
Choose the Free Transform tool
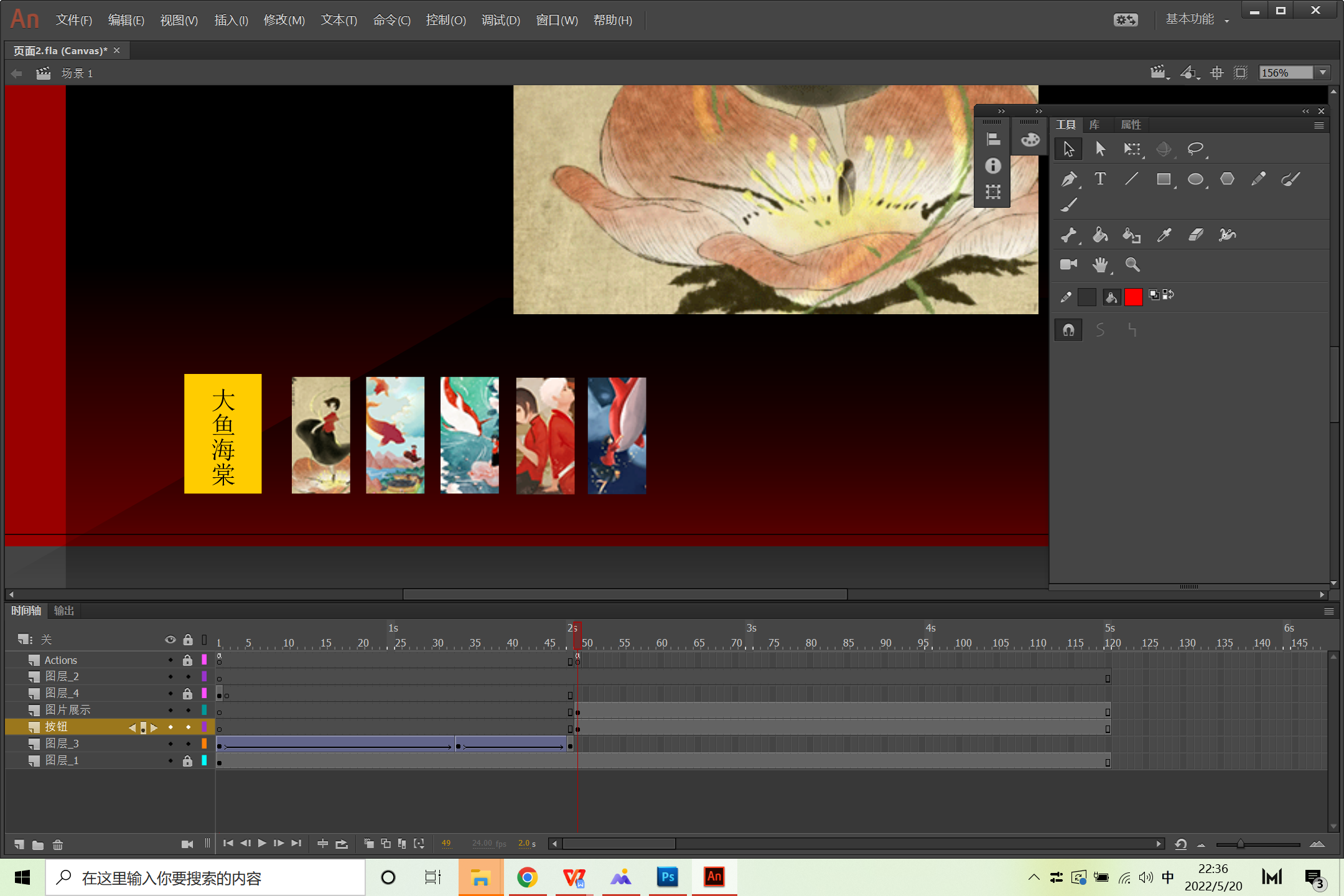[x=1132, y=149]
